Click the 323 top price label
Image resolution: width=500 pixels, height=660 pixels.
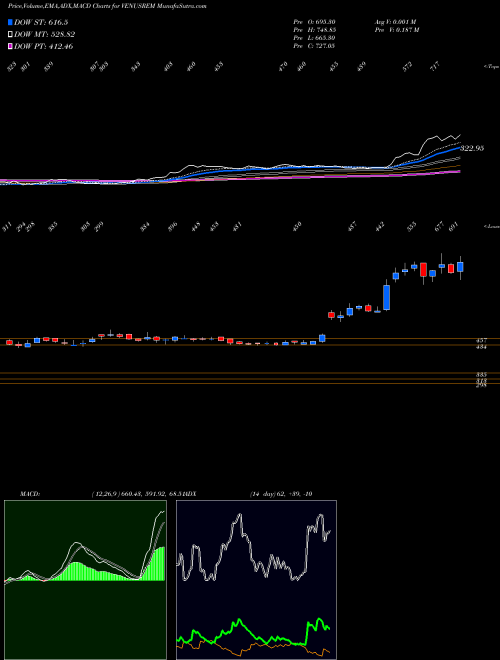12,66
